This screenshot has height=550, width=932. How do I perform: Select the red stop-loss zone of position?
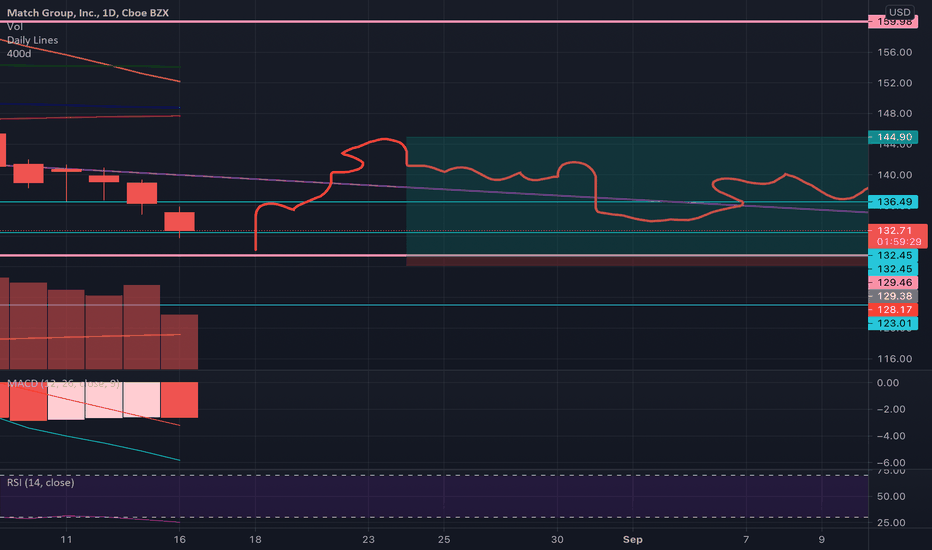pos(637,261)
